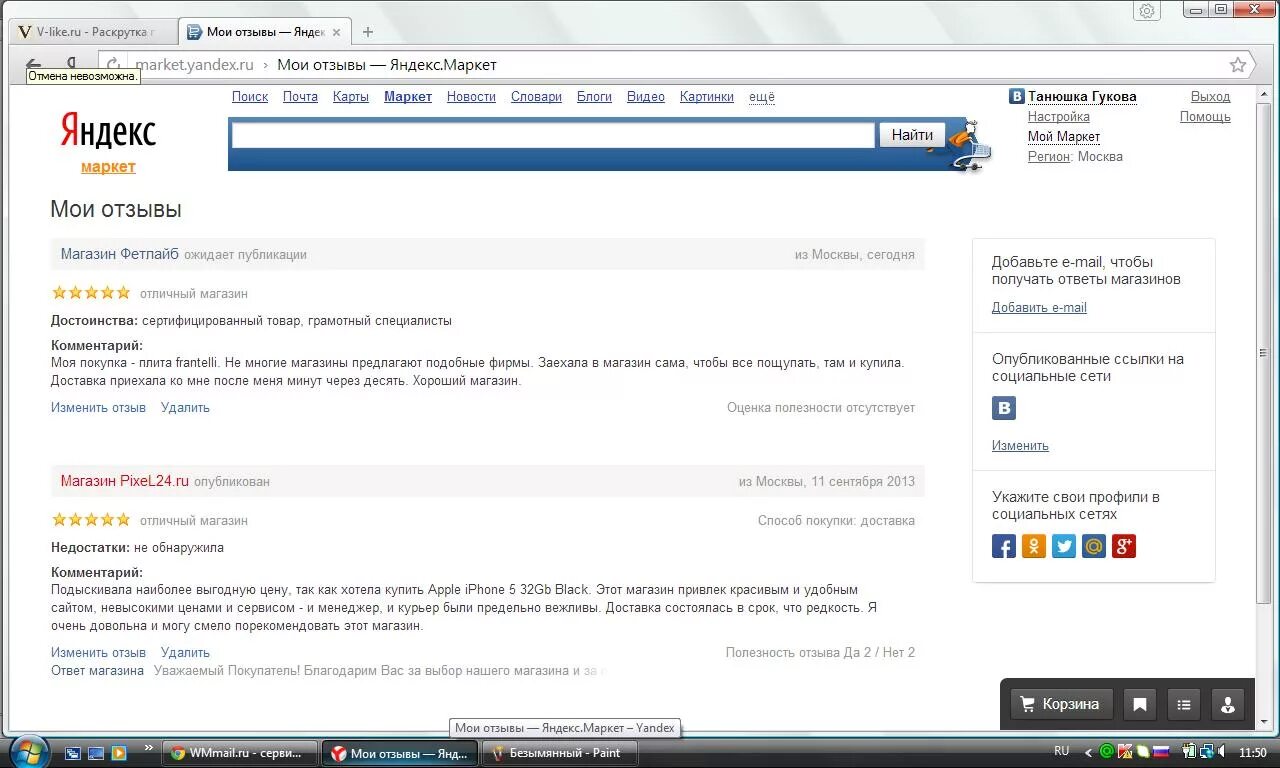Edit the Фетлайб review via Изменить отзыв

pyautogui.click(x=98, y=407)
